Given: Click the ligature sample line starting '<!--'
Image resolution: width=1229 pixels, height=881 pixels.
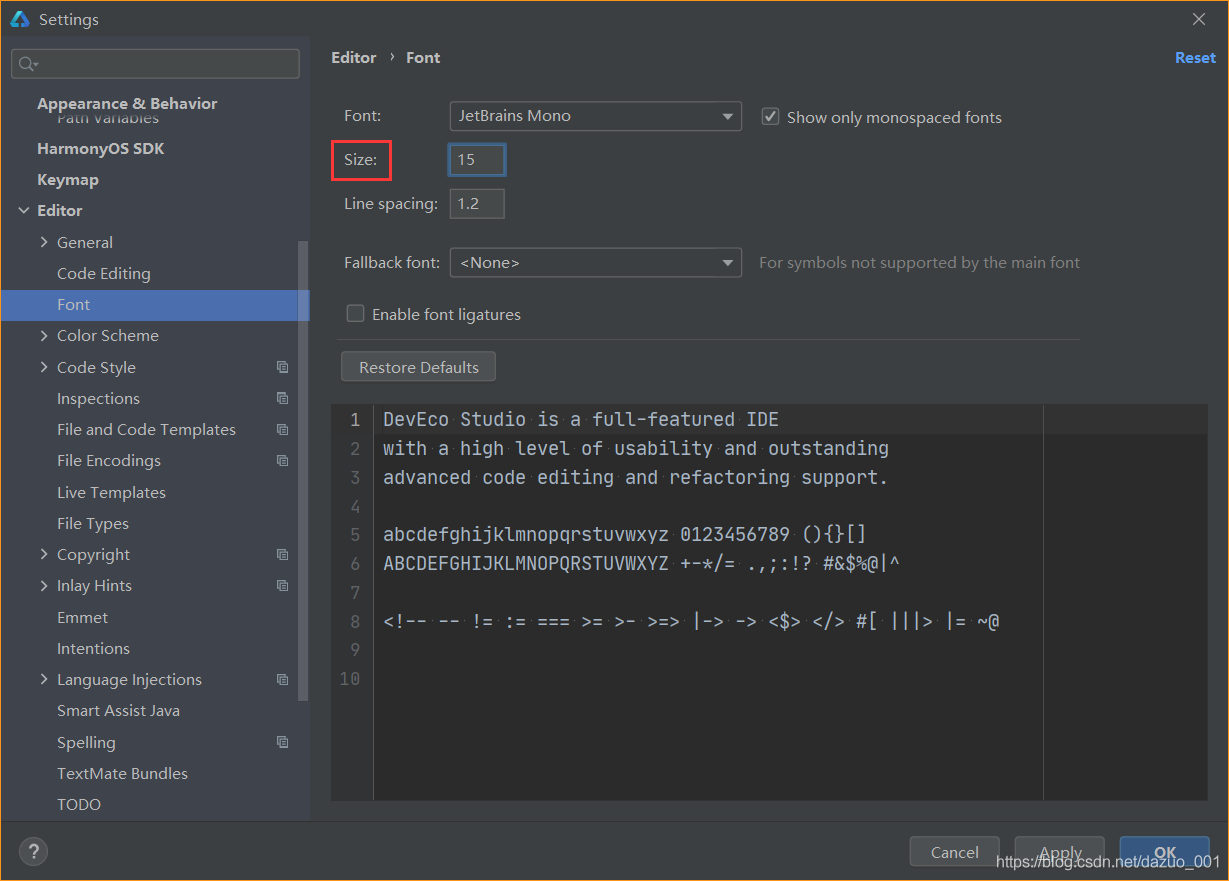Looking at the screenshot, I should [691, 621].
